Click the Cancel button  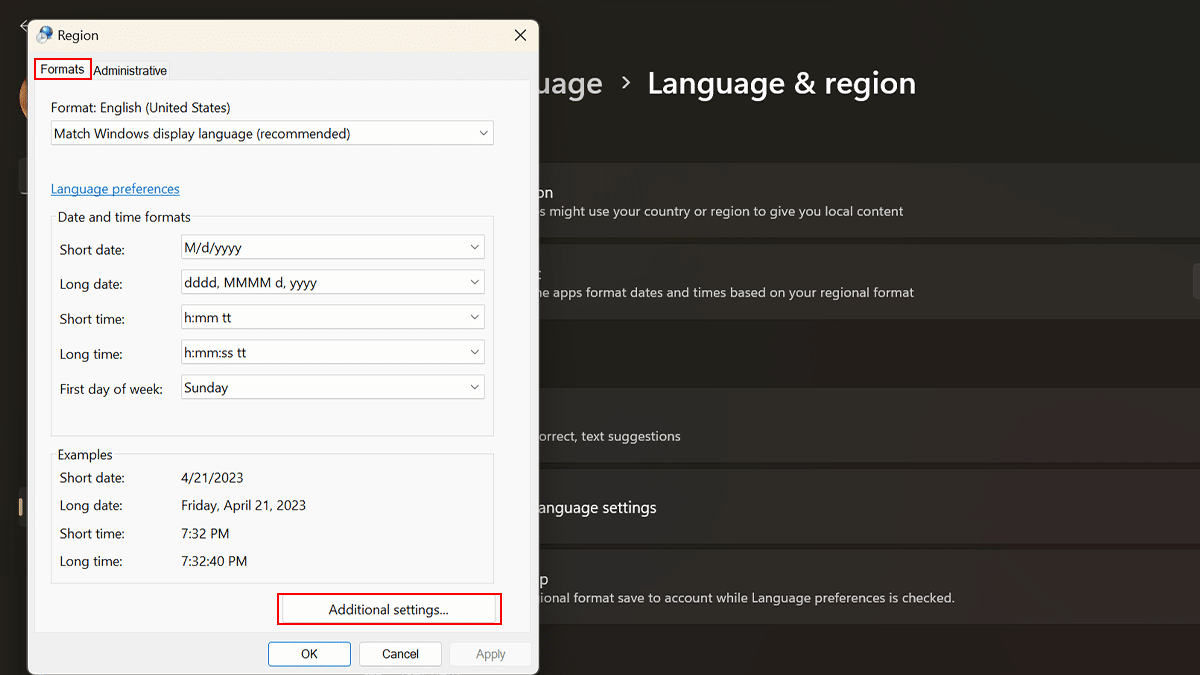[x=400, y=654]
